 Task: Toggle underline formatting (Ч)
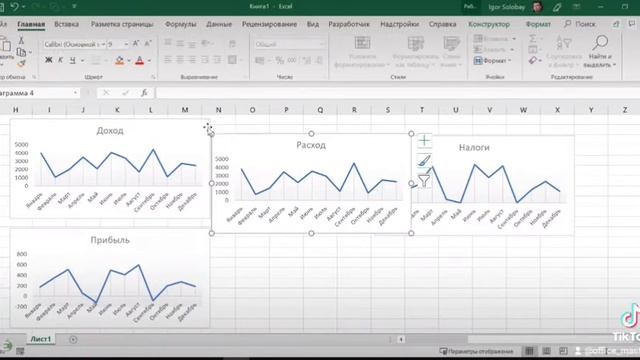click(73, 60)
